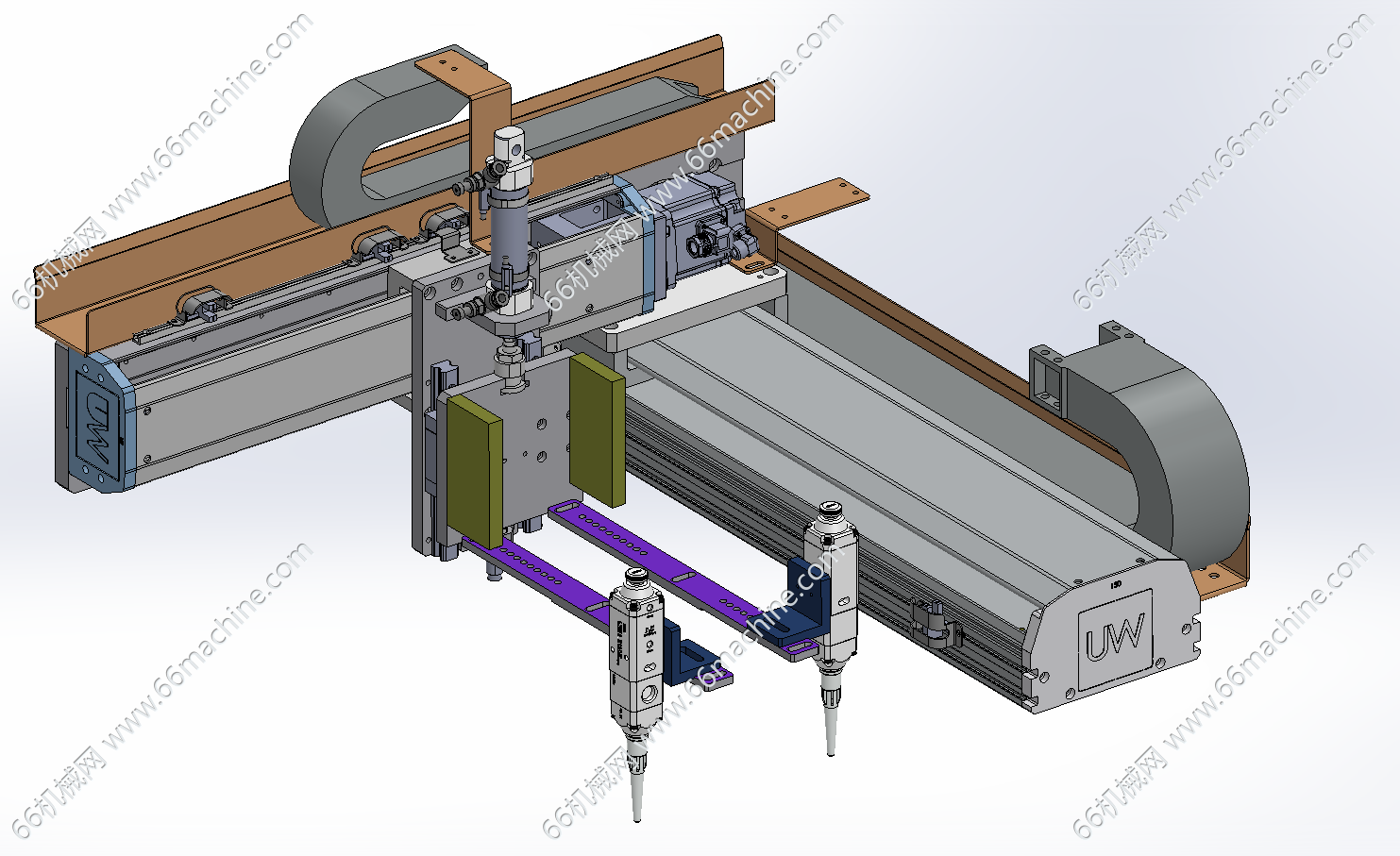The width and height of the screenshot is (1400, 856).
Task: Select the top cap of the pneumatic cylinder
Action: click(x=510, y=143)
